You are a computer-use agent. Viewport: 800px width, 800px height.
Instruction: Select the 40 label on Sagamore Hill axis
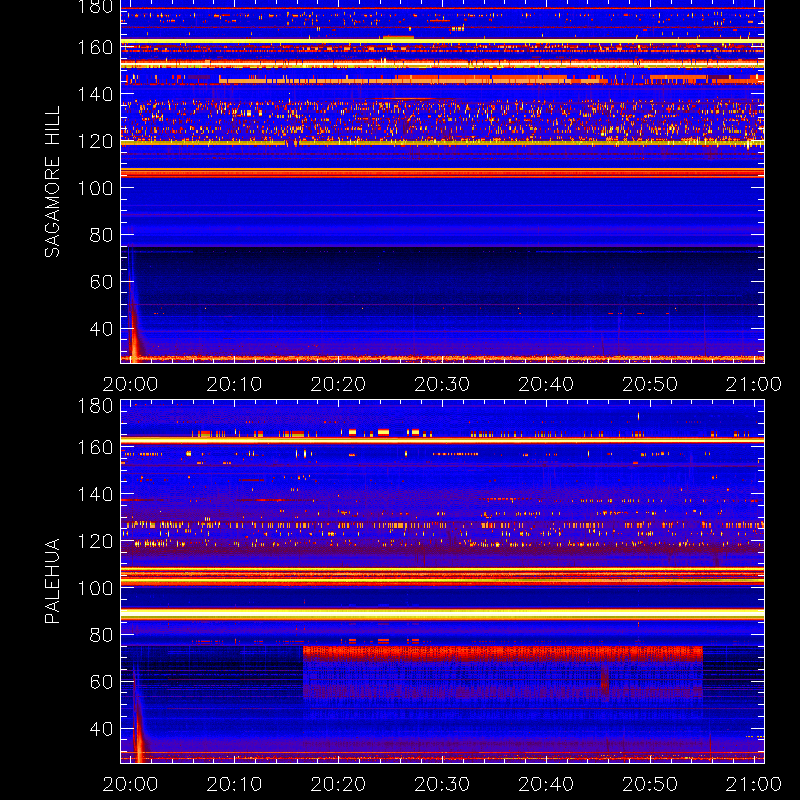tap(101, 329)
